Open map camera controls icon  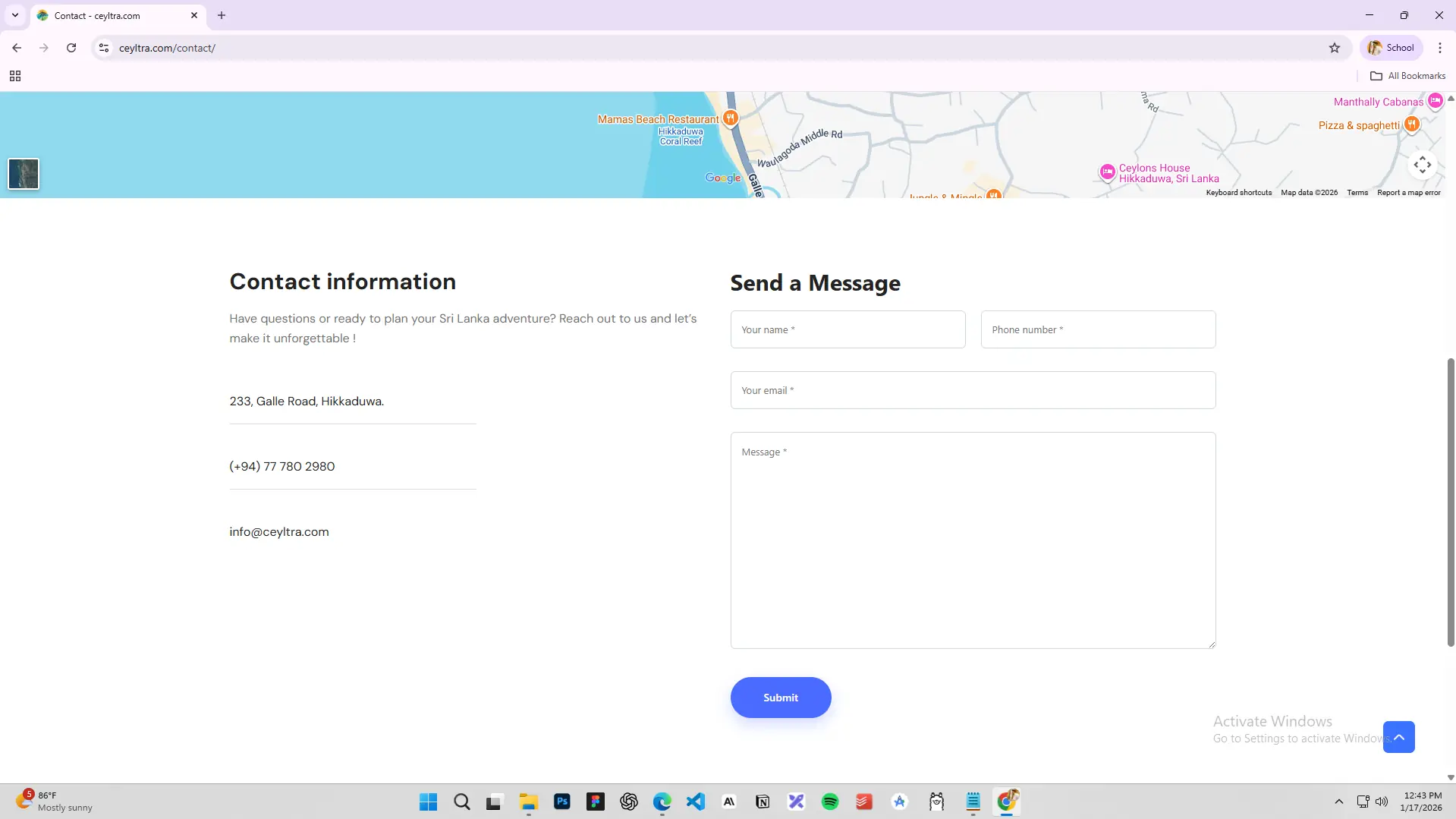click(1422, 165)
